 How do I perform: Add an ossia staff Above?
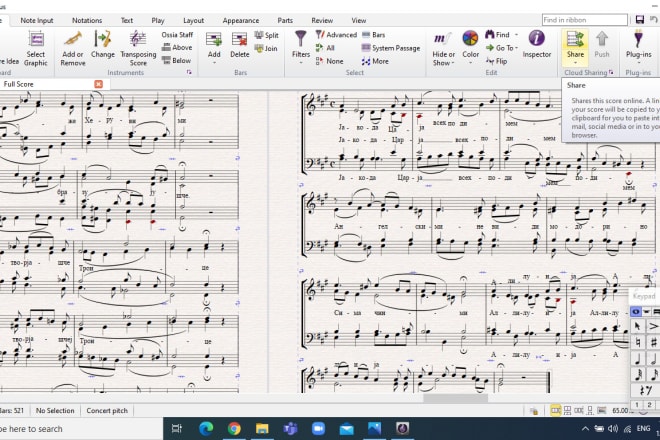(x=177, y=48)
